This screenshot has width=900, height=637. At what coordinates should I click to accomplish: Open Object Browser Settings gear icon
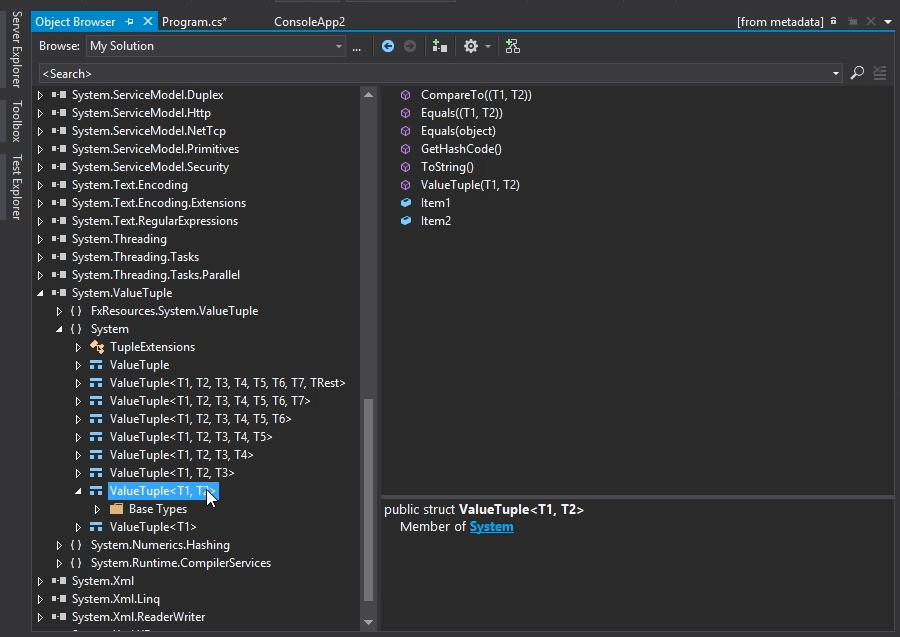coord(471,46)
